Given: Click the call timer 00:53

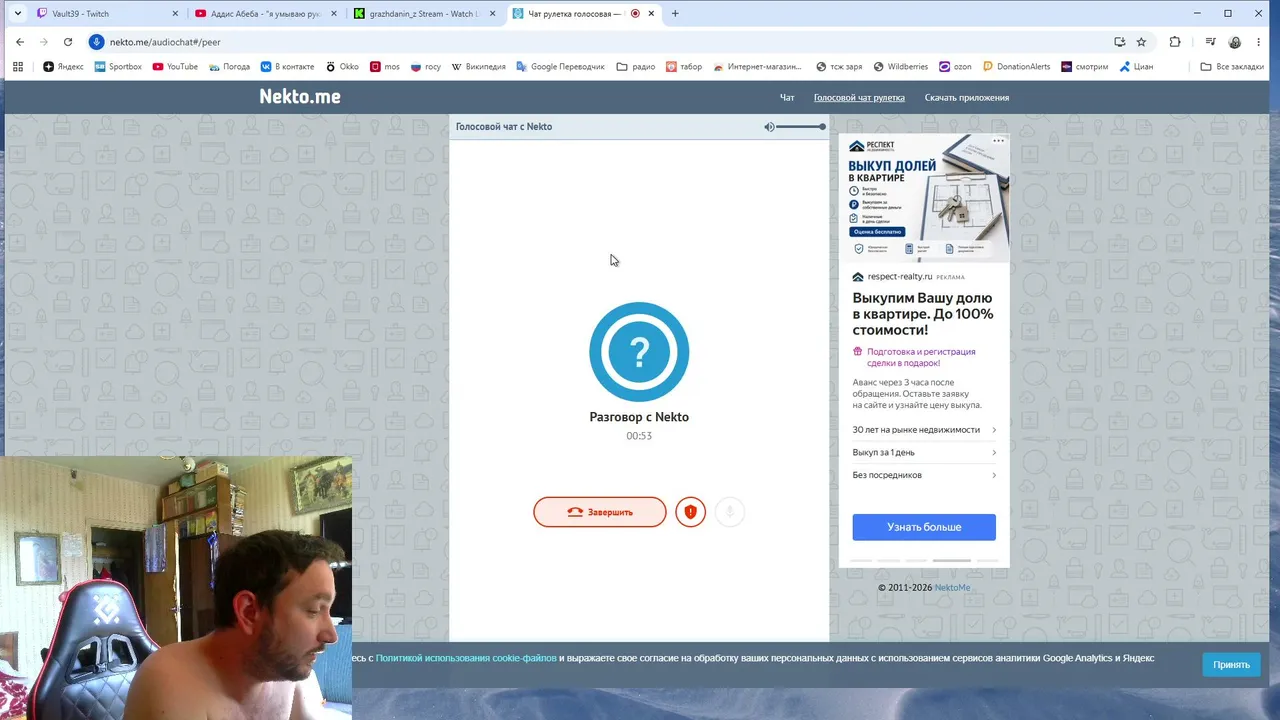Looking at the screenshot, I should (x=639, y=436).
